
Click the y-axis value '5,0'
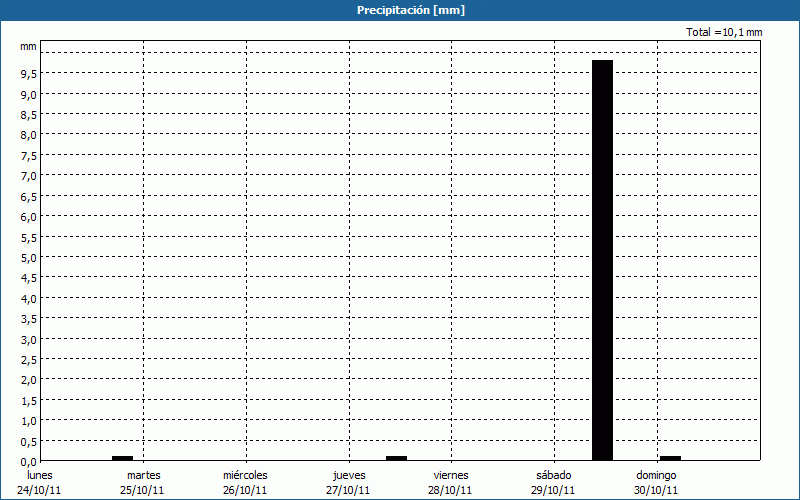[29, 258]
